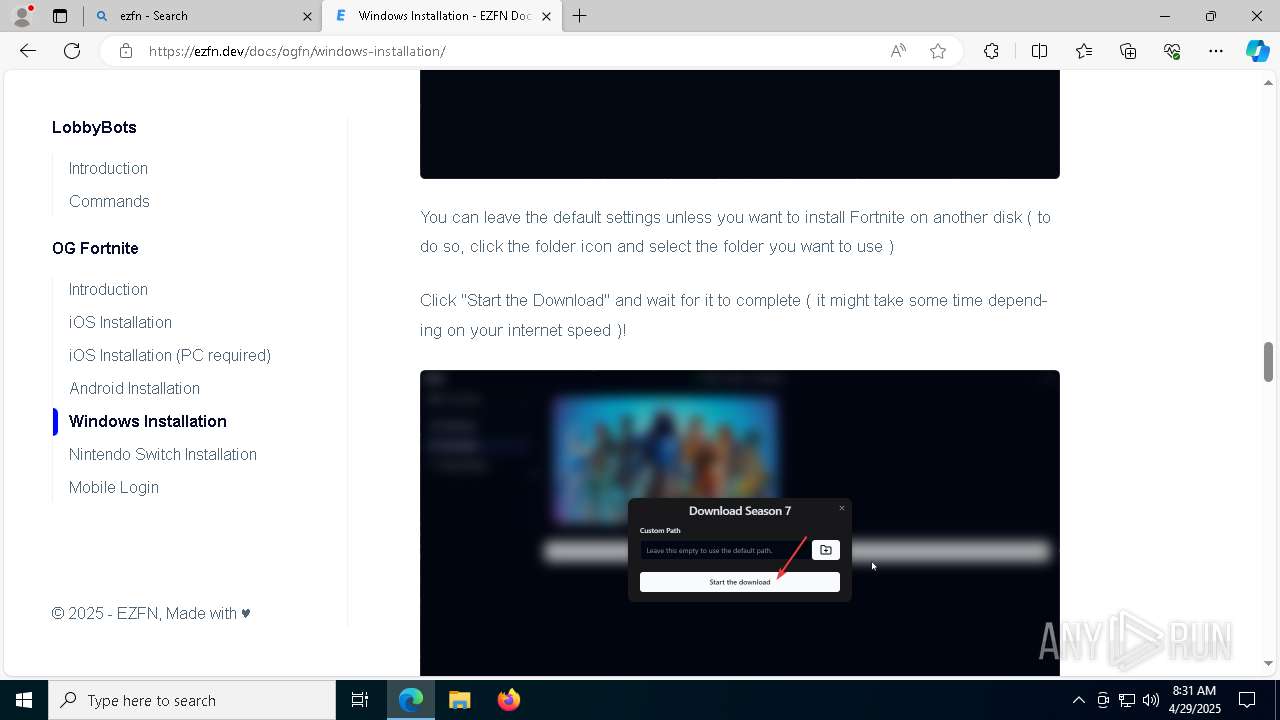Open Collections panel
The image size is (1280, 720).
(x=1128, y=51)
